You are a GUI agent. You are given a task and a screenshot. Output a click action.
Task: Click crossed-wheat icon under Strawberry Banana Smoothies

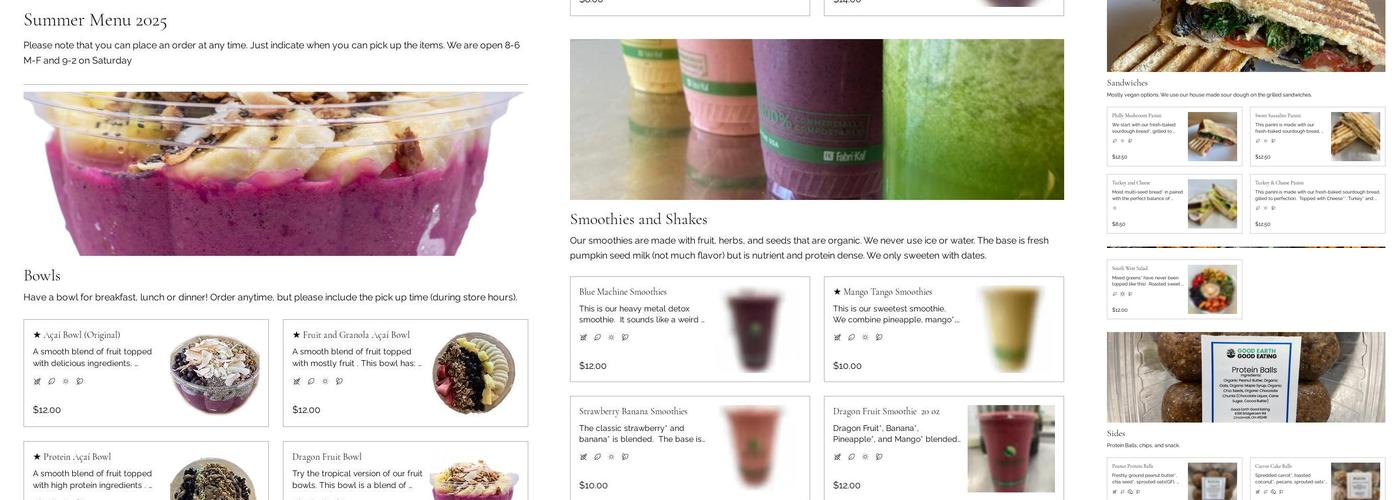tap(583, 457)
